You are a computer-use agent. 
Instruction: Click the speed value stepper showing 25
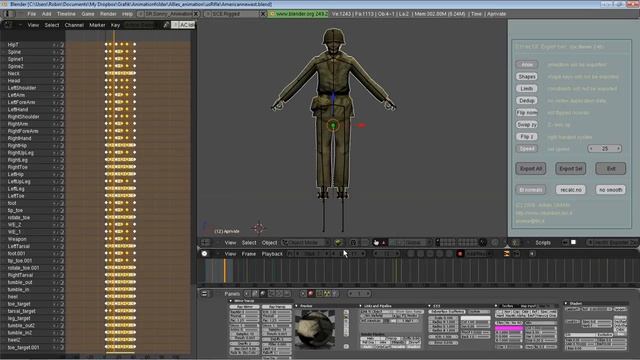pos(605,149)
